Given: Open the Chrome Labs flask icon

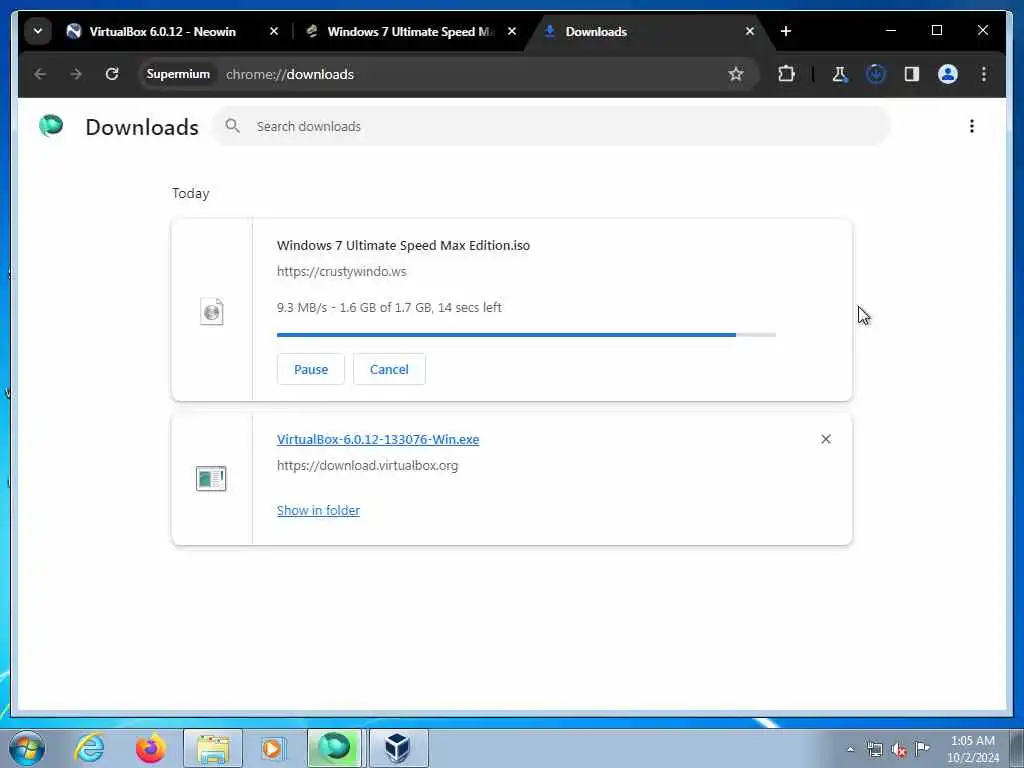Looking at the screenshot, I should pos(839,74).
